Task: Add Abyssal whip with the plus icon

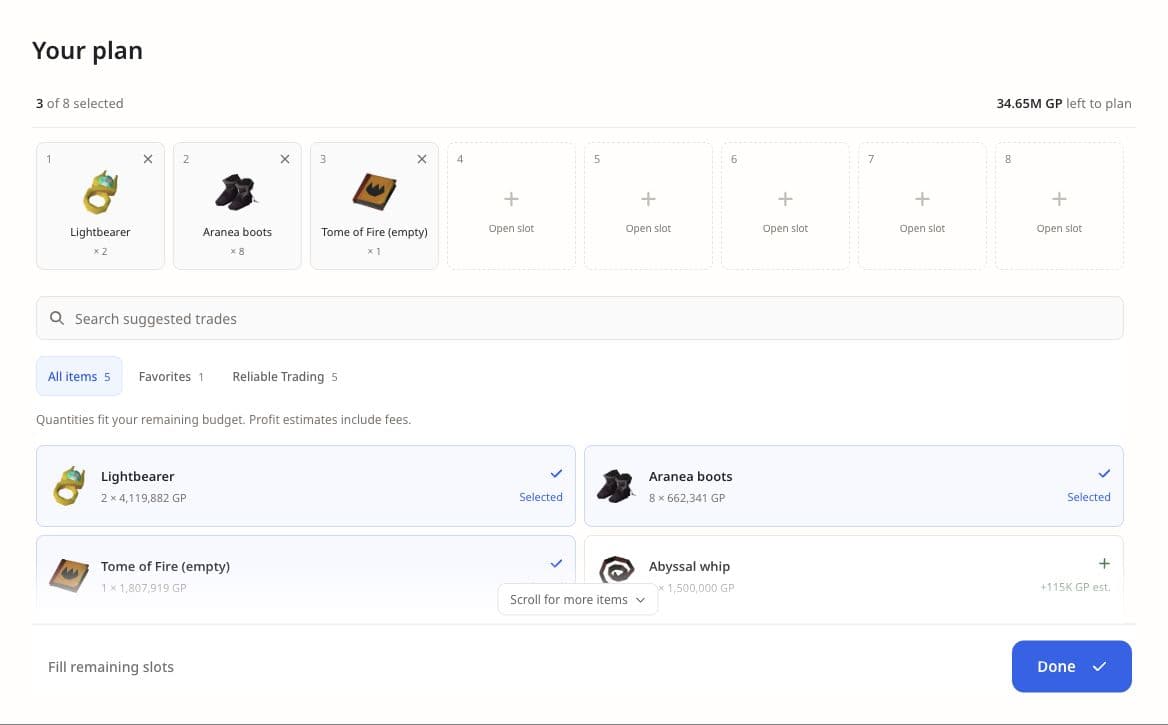Action: (x=1104, y=563)
